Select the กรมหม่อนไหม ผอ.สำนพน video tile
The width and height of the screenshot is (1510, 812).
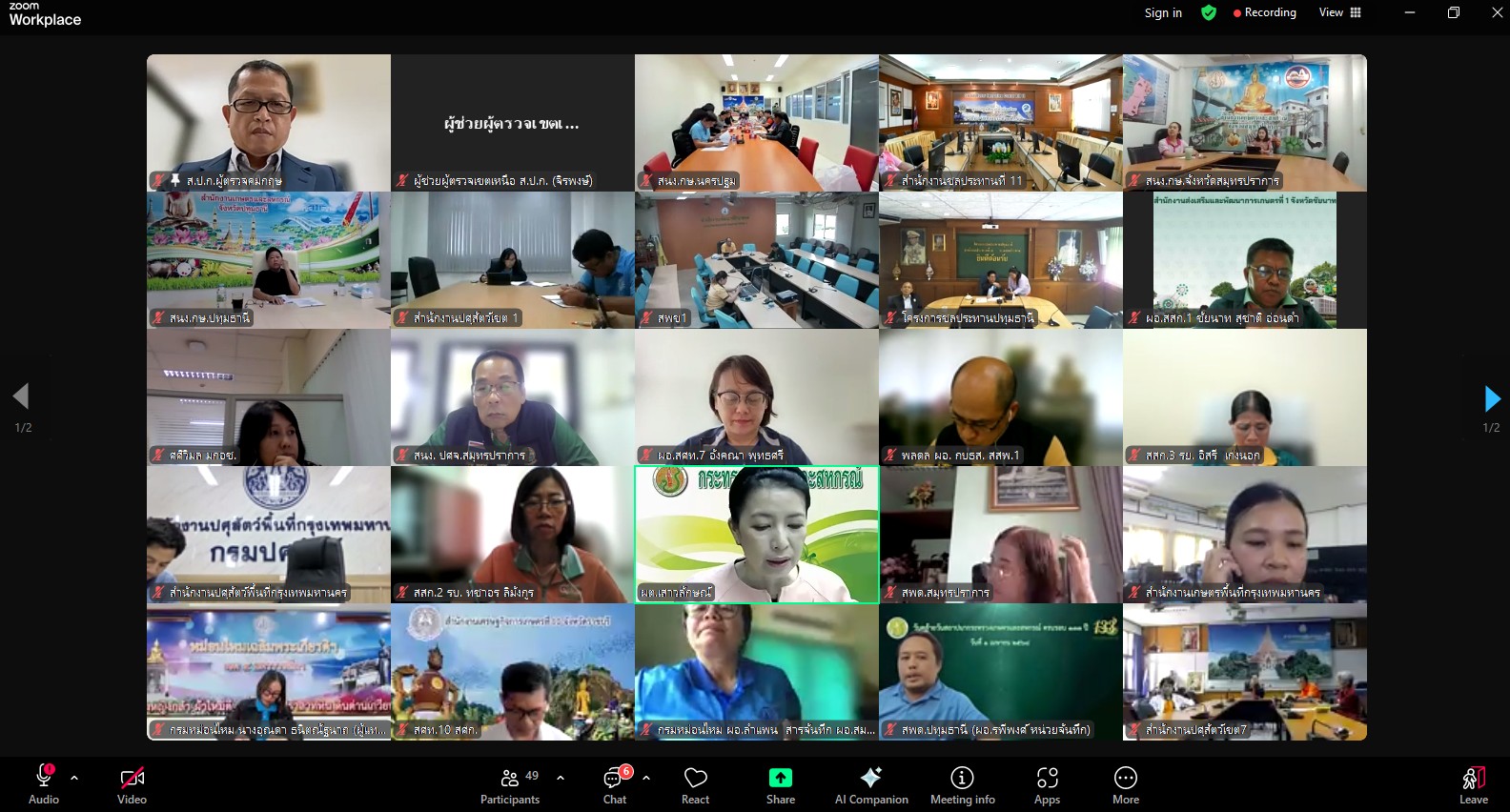pos(757,672)
